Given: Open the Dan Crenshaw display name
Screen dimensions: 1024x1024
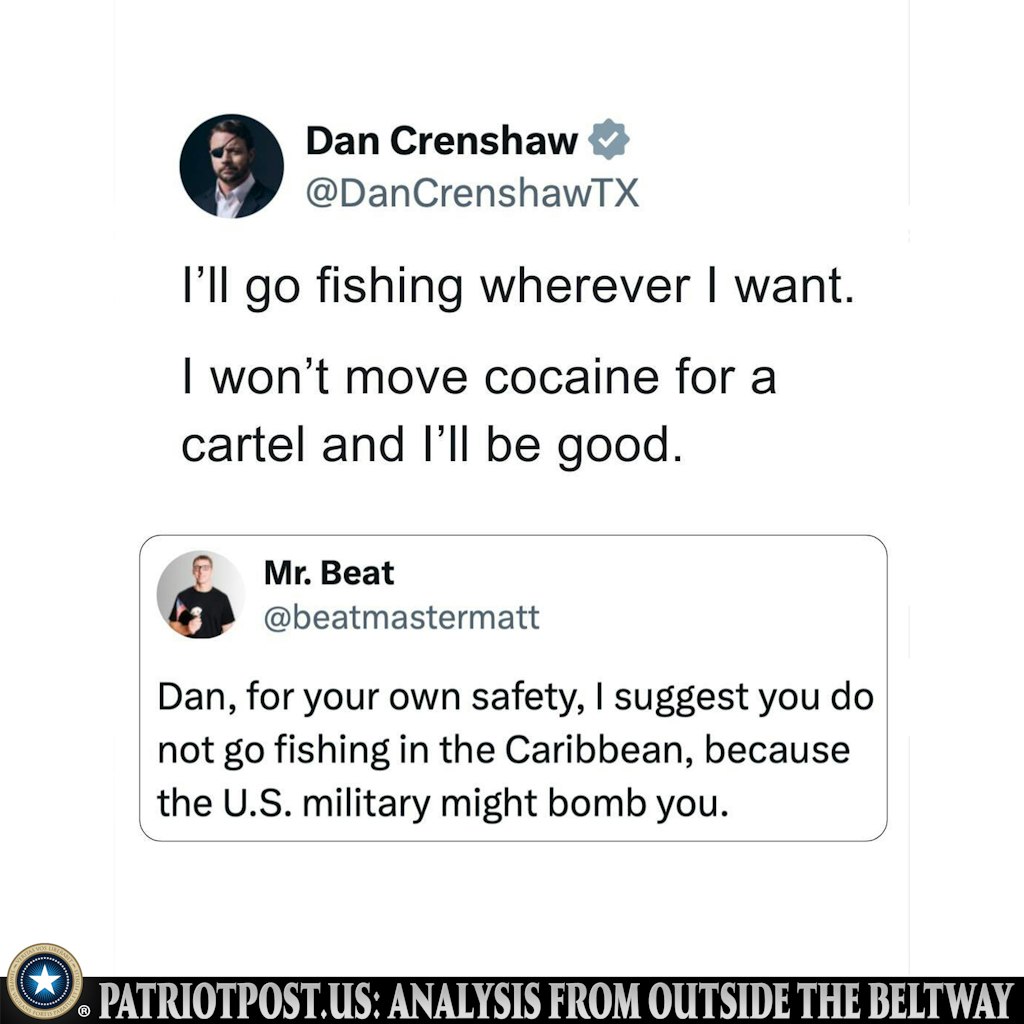Looking at the screenshot, I should point(441,141).
